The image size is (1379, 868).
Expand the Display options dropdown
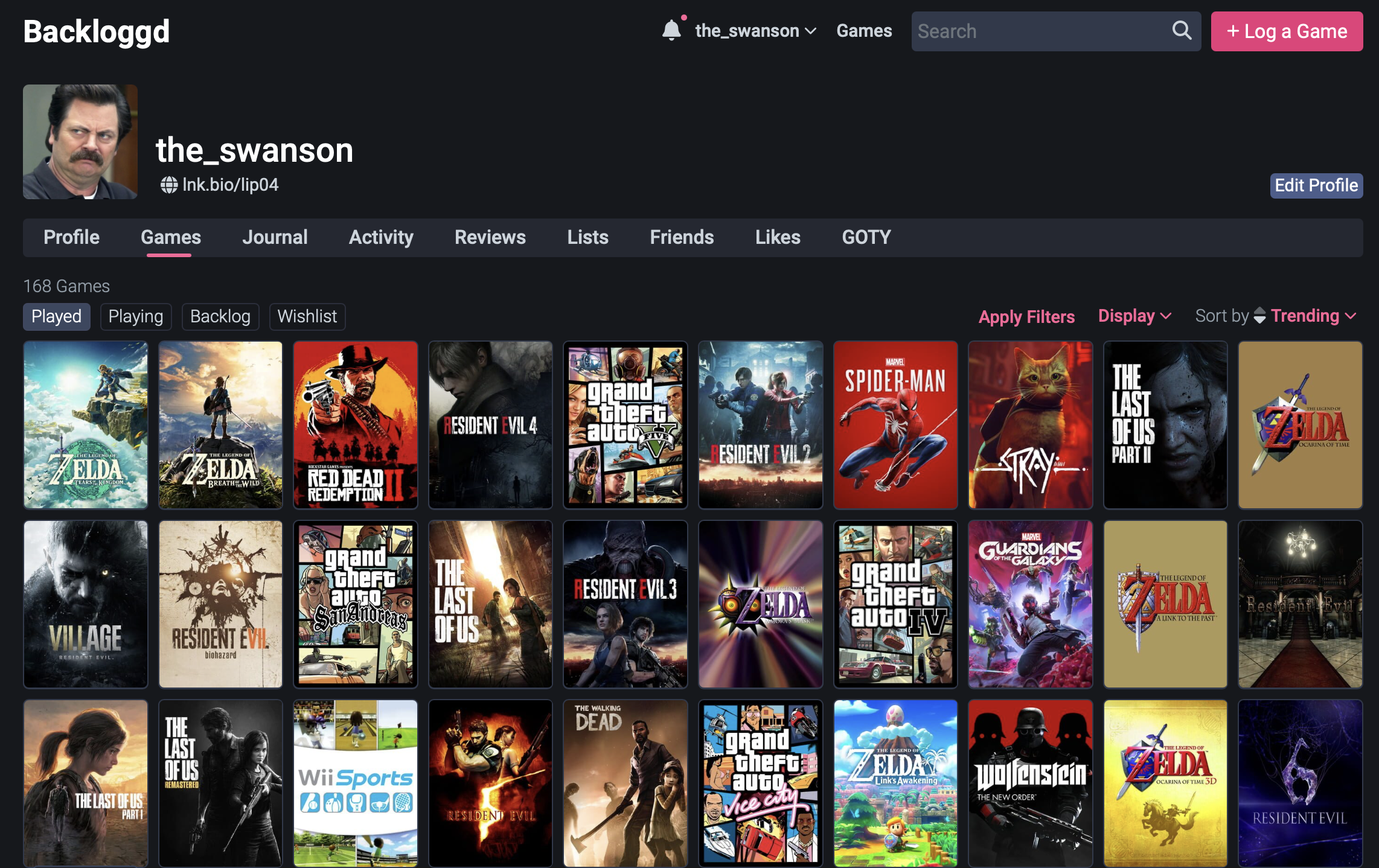click(x=1134, y=316)
